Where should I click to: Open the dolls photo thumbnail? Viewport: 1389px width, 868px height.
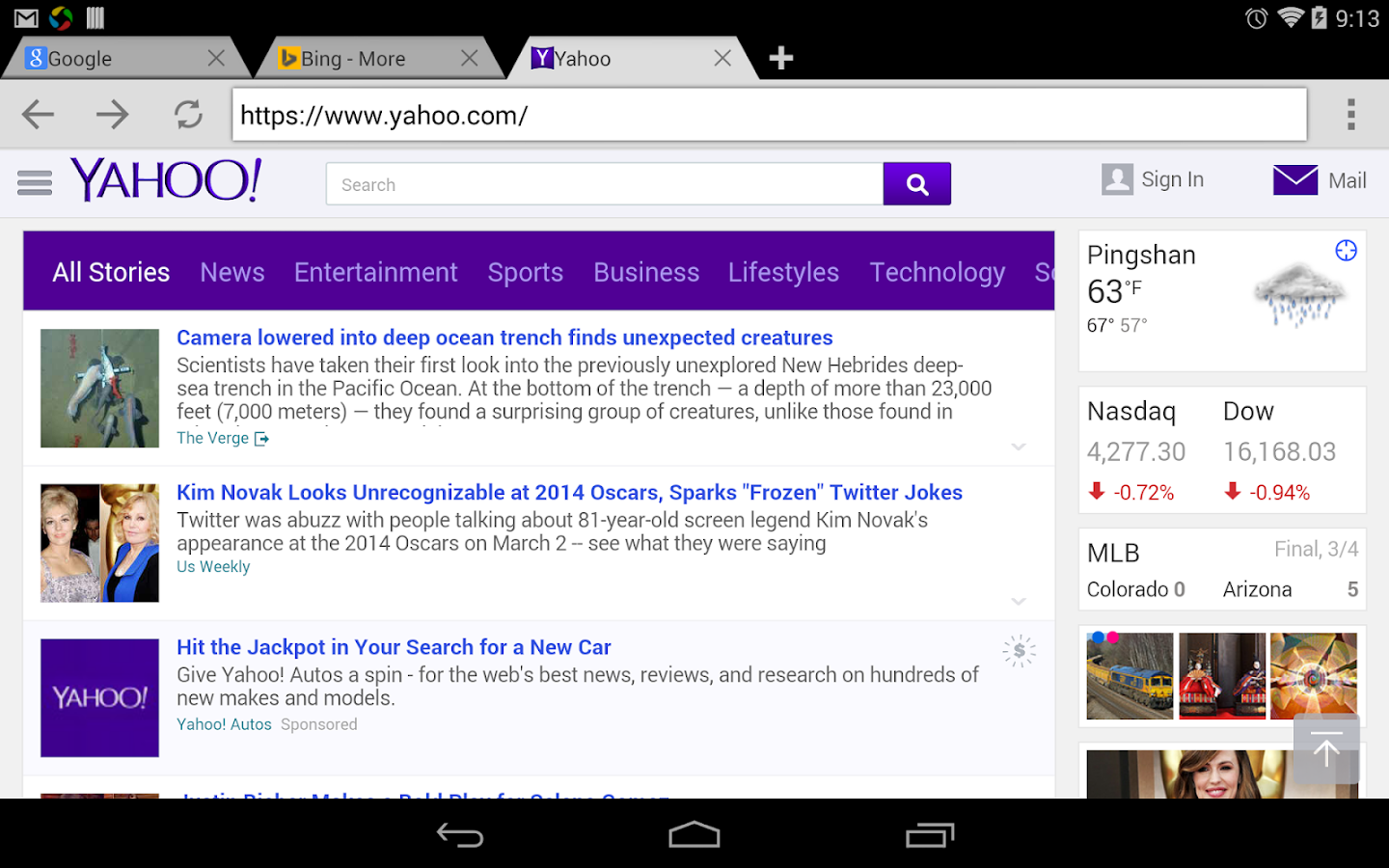1222,676
